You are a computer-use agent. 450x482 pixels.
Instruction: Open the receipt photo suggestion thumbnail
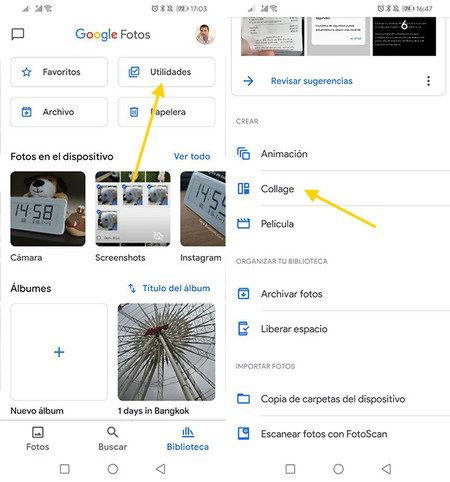(273, 36)
